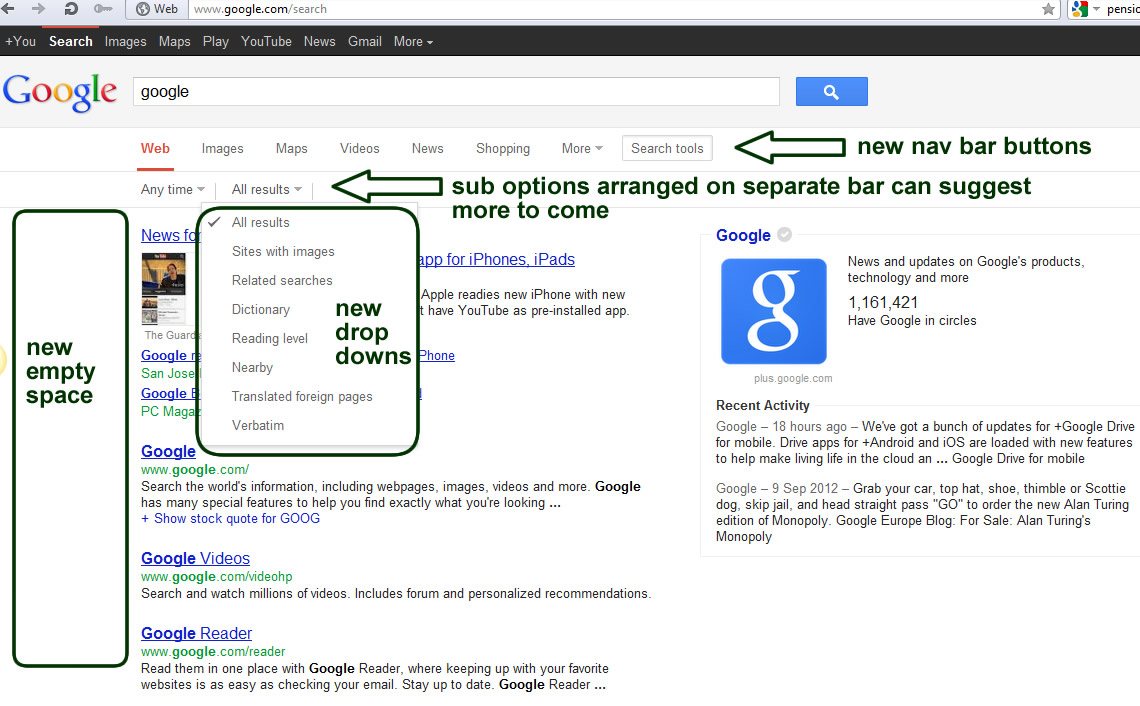
Task: Open the More dropdown in black bar
Action: coord(413,41)
